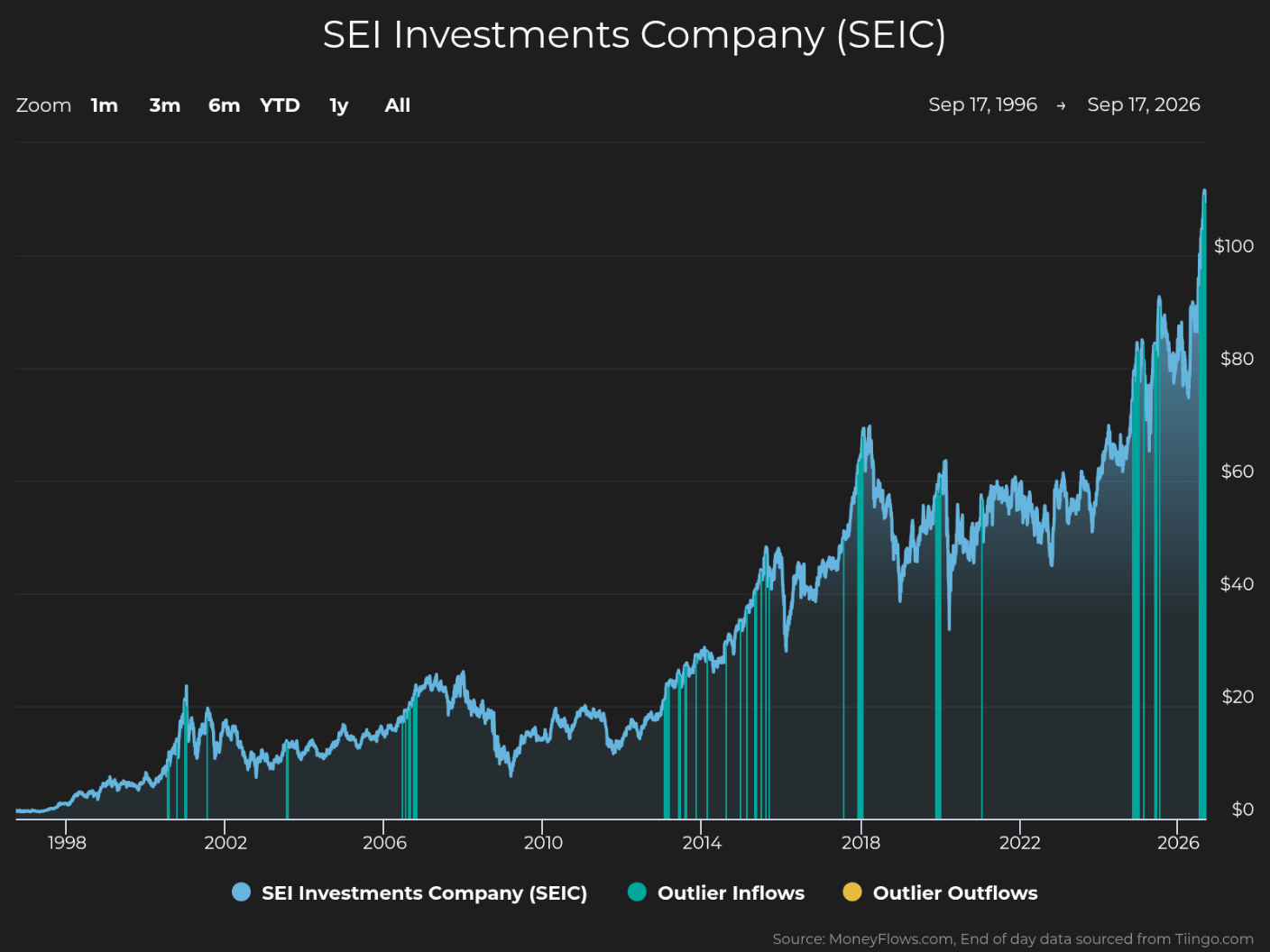Screen dimensions: 1270x952
Task: Click the chart title SEI Investments Company (SEIC)
Action: (x=634, y=35)
